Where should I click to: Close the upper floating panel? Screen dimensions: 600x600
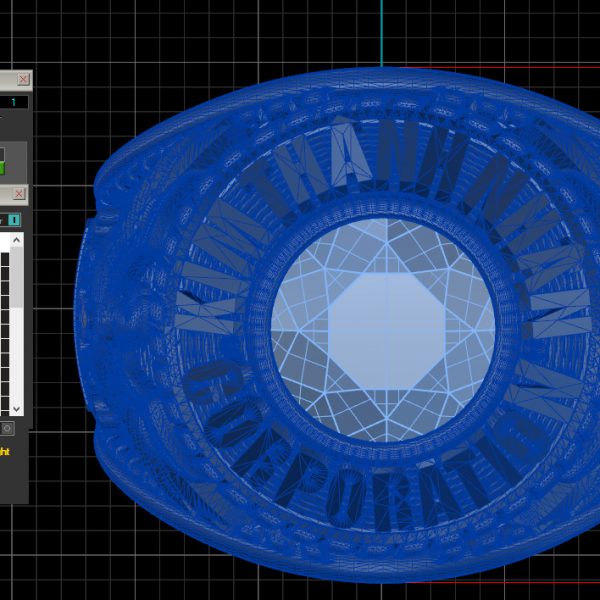pos(23,79)
